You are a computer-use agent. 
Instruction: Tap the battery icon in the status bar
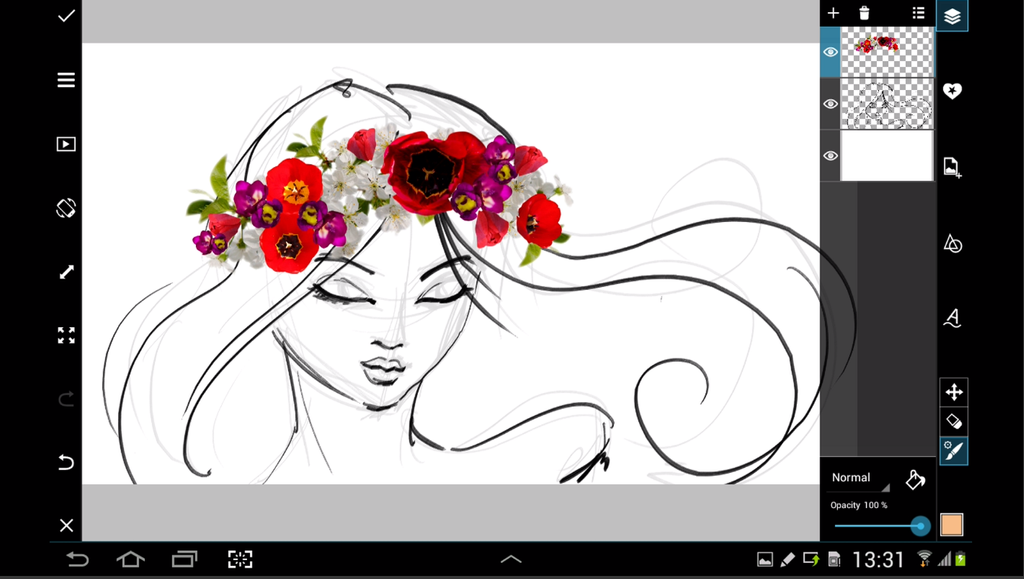pos(961,559)
